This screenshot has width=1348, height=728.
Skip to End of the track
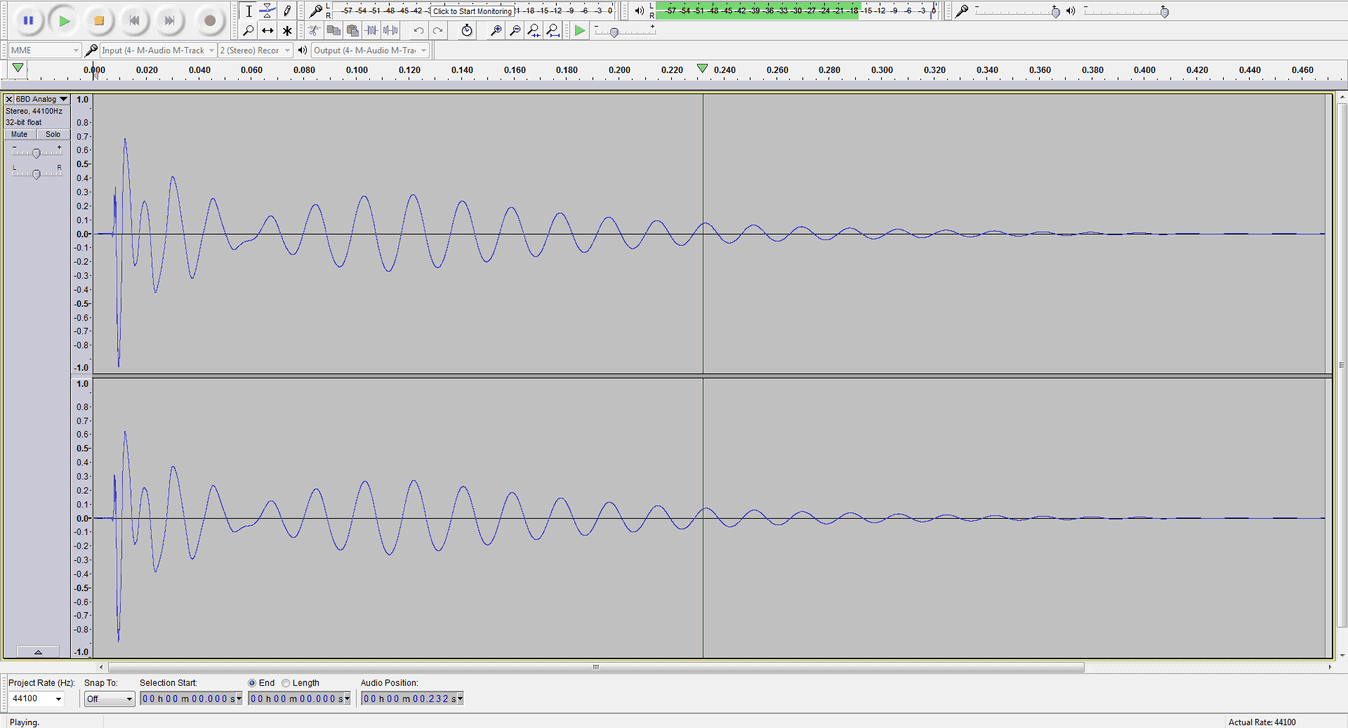(x=170, y=20)
